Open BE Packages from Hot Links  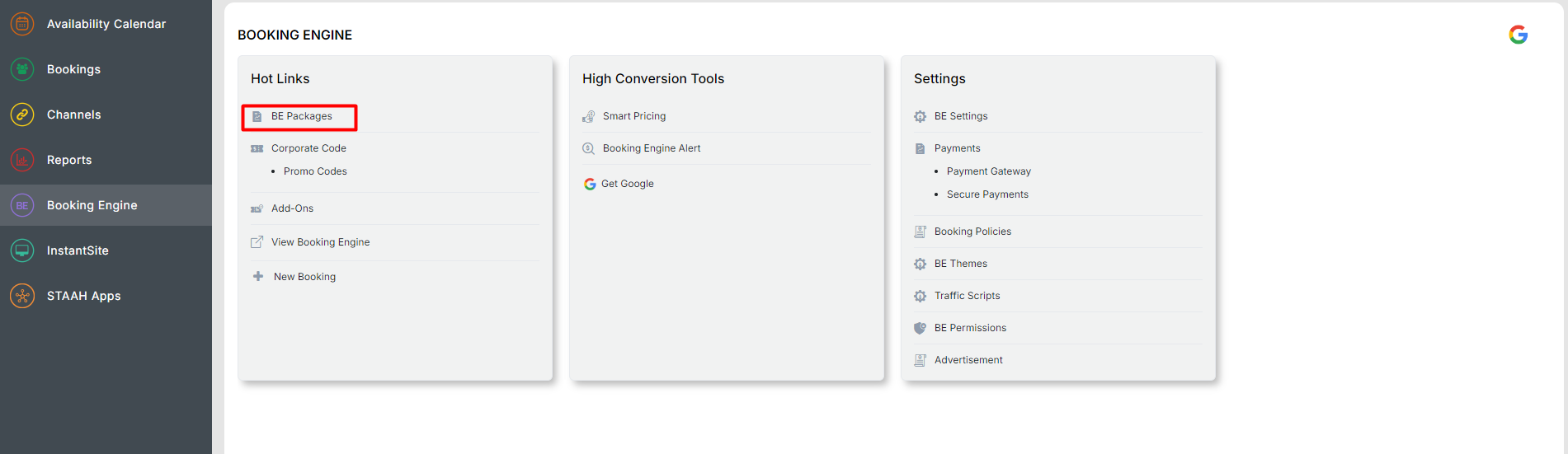[x=302, y=116]
